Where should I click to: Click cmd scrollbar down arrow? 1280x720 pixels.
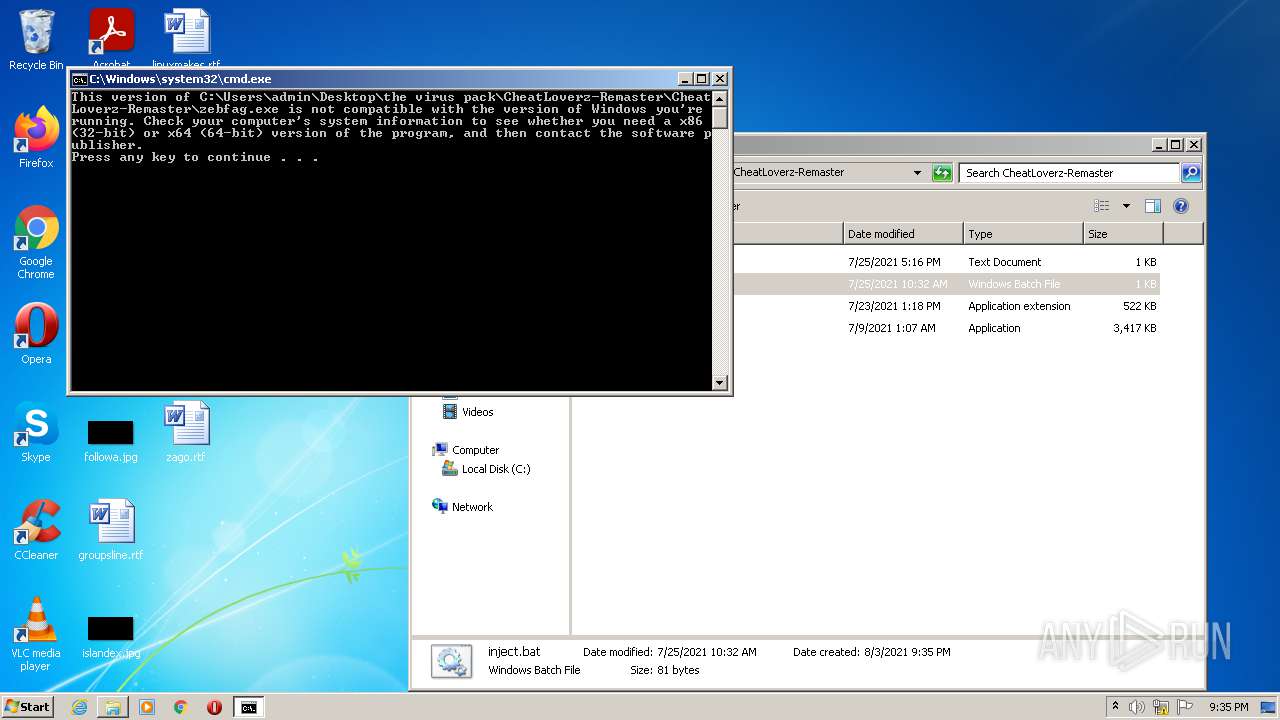click(719, 382)
